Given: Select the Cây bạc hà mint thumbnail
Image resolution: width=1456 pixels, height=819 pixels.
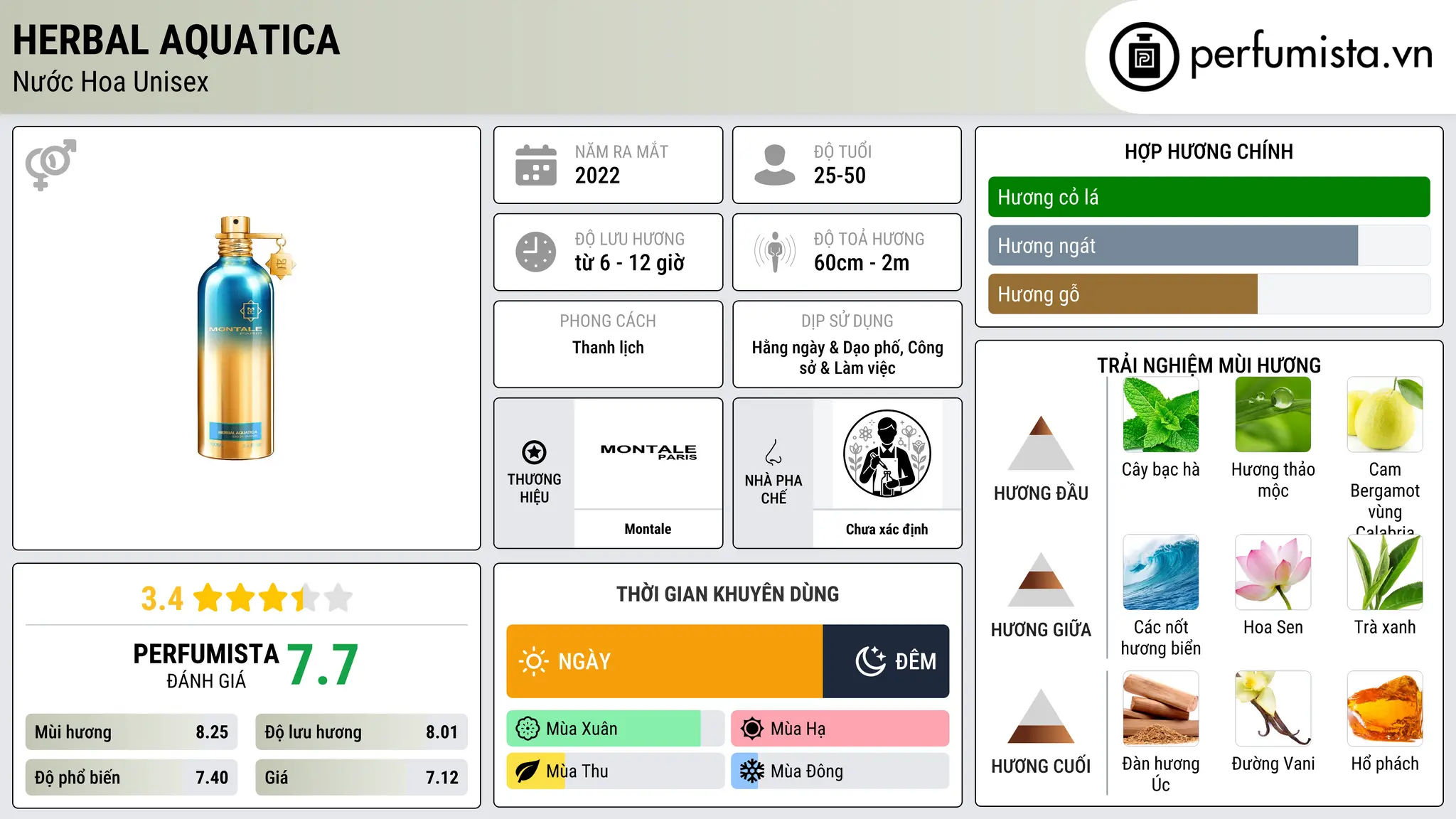Looking at the screenshot, I should 1161,414.
